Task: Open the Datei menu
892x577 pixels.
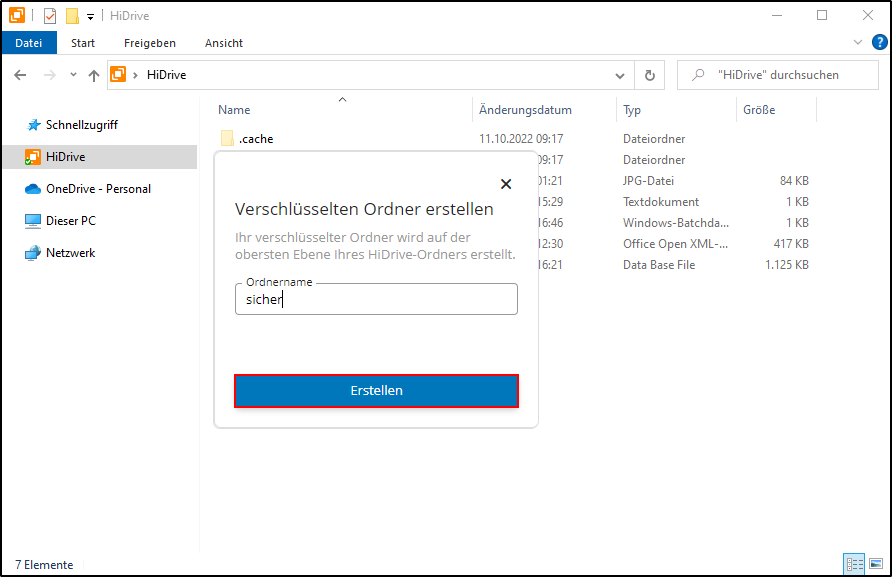Action: pos(29,43)
